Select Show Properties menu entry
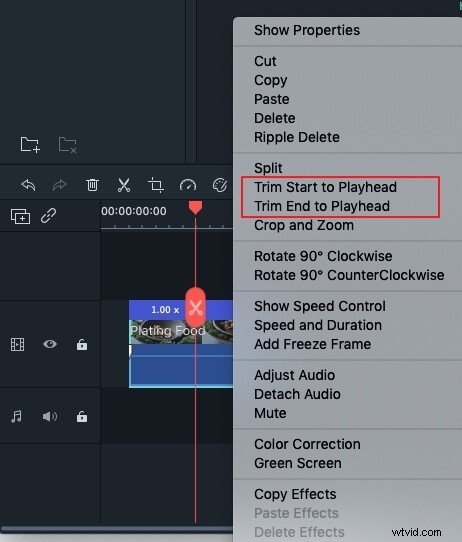The width and height of the screenshot is (462, 542). 307,30
